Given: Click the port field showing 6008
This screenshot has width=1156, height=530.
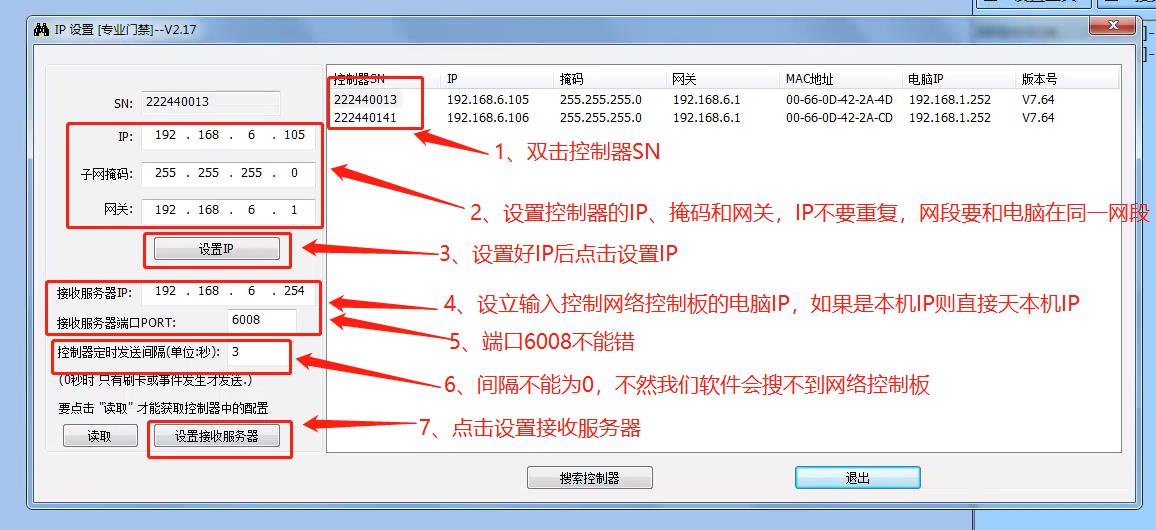Looking at the screenshot, I should click(x=262, y=320).
